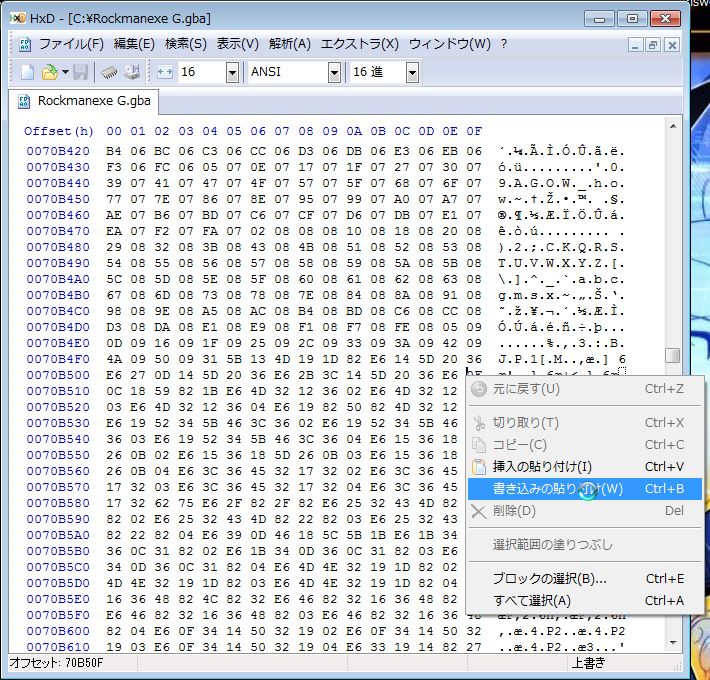The width and height of the screenshot is (710, 680).
Task: Click the 0F column header
Action: tap(474, 131)
